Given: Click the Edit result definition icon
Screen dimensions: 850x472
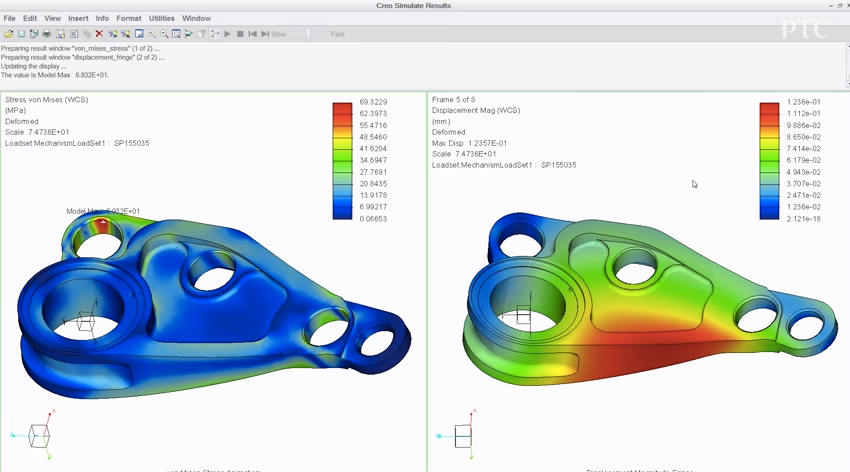Looking at the screenshot, I should (x=74, y=34).
